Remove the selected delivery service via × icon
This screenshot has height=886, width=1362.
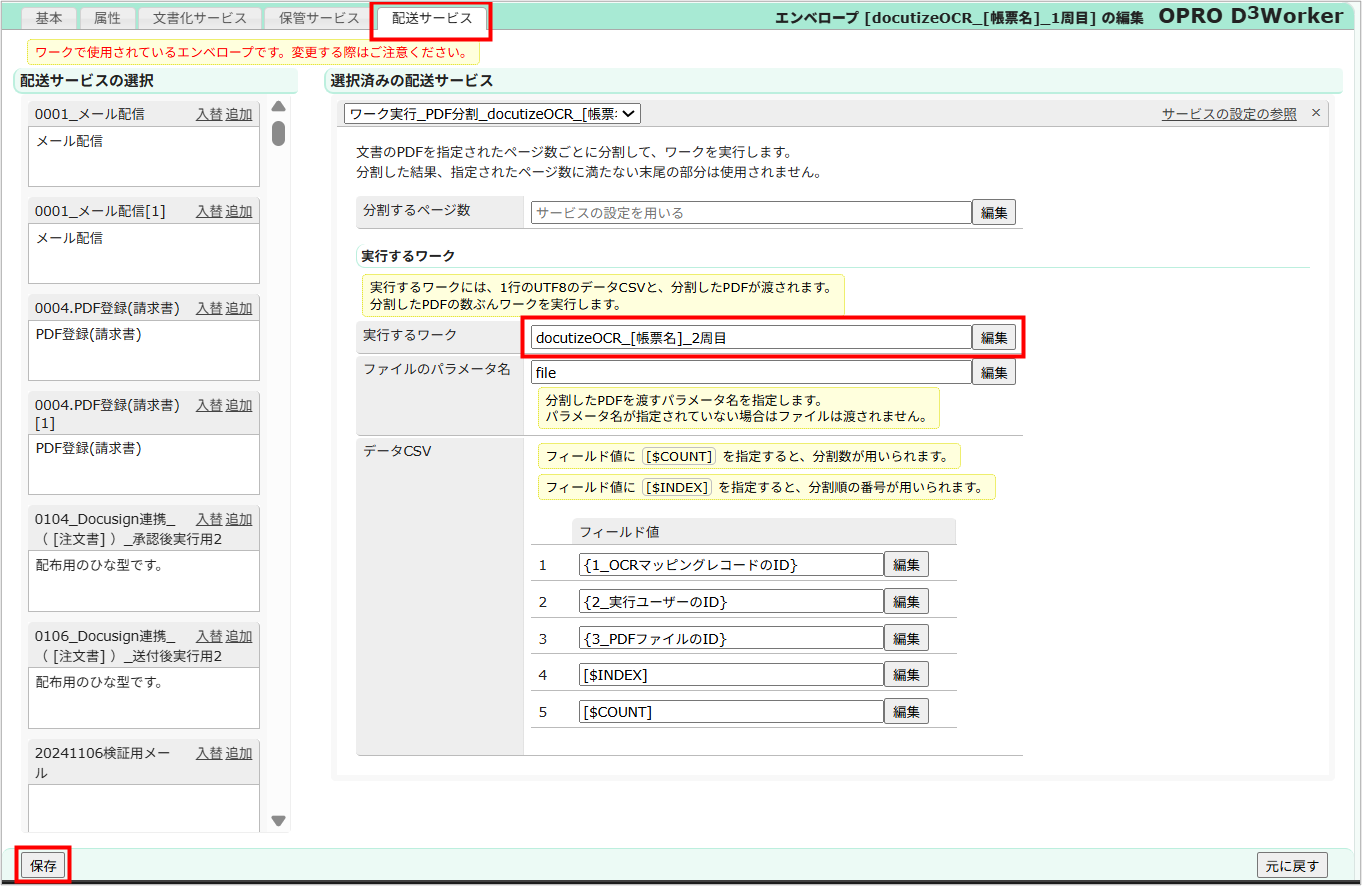tap(1317, 113)
